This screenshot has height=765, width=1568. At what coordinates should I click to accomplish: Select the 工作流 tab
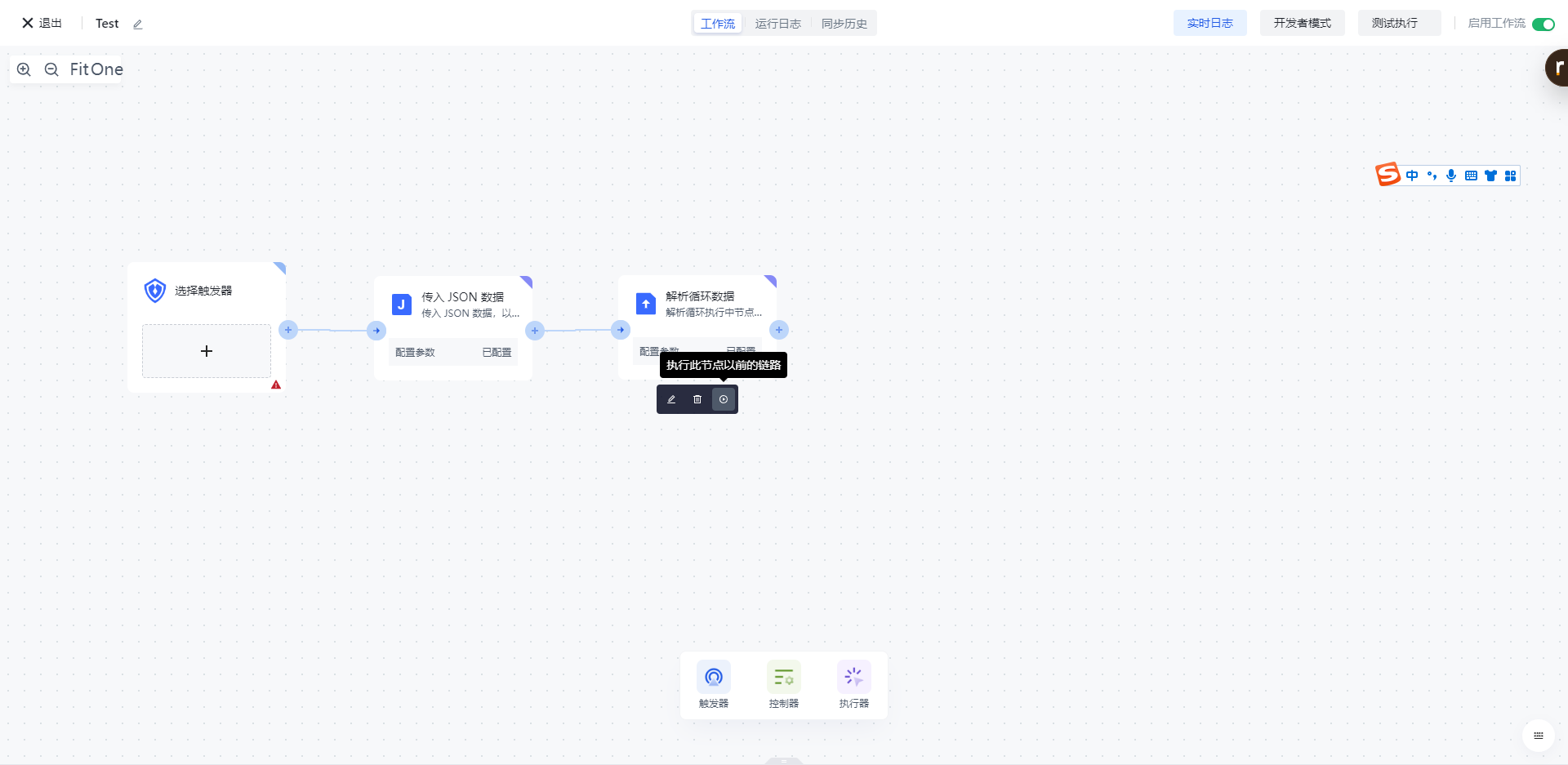(718, 24)
